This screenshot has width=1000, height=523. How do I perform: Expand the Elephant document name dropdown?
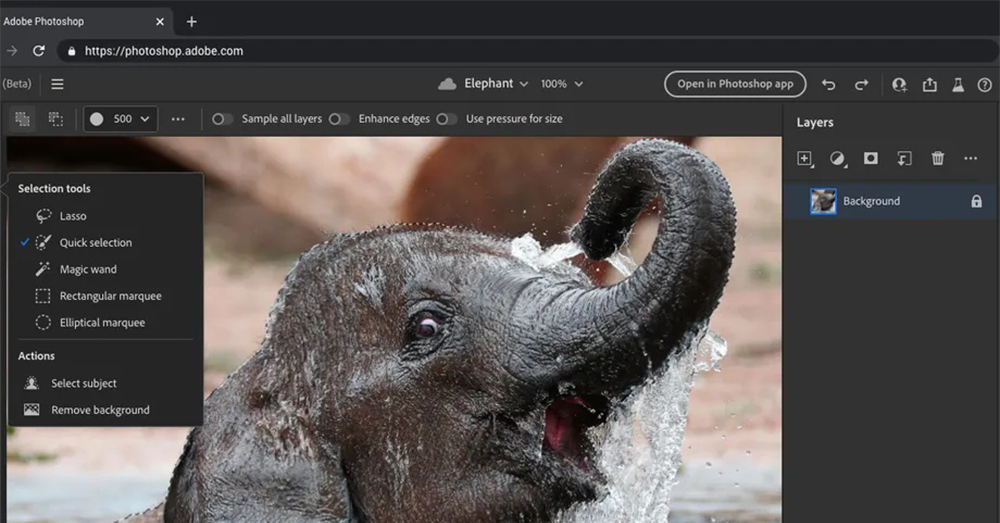click(x=524, y=84)
